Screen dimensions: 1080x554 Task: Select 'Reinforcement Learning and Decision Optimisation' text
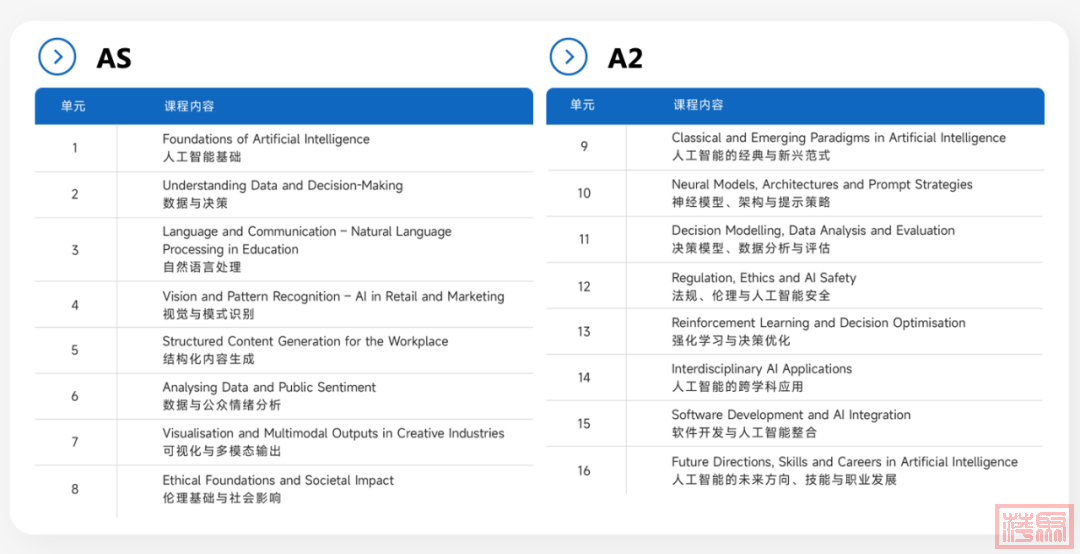coord(818,322)
